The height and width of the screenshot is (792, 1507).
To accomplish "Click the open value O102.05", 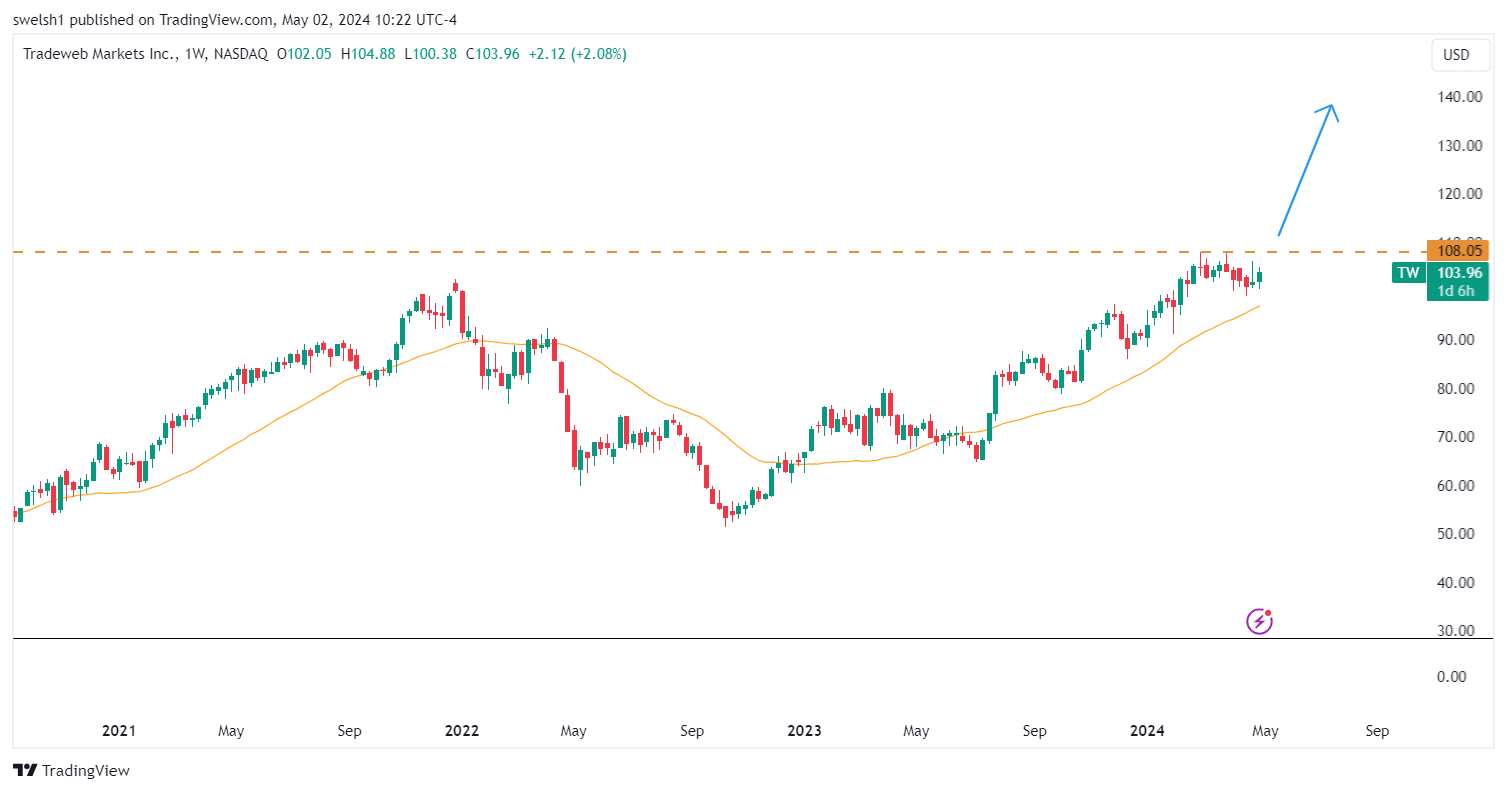I will point(306,55).
